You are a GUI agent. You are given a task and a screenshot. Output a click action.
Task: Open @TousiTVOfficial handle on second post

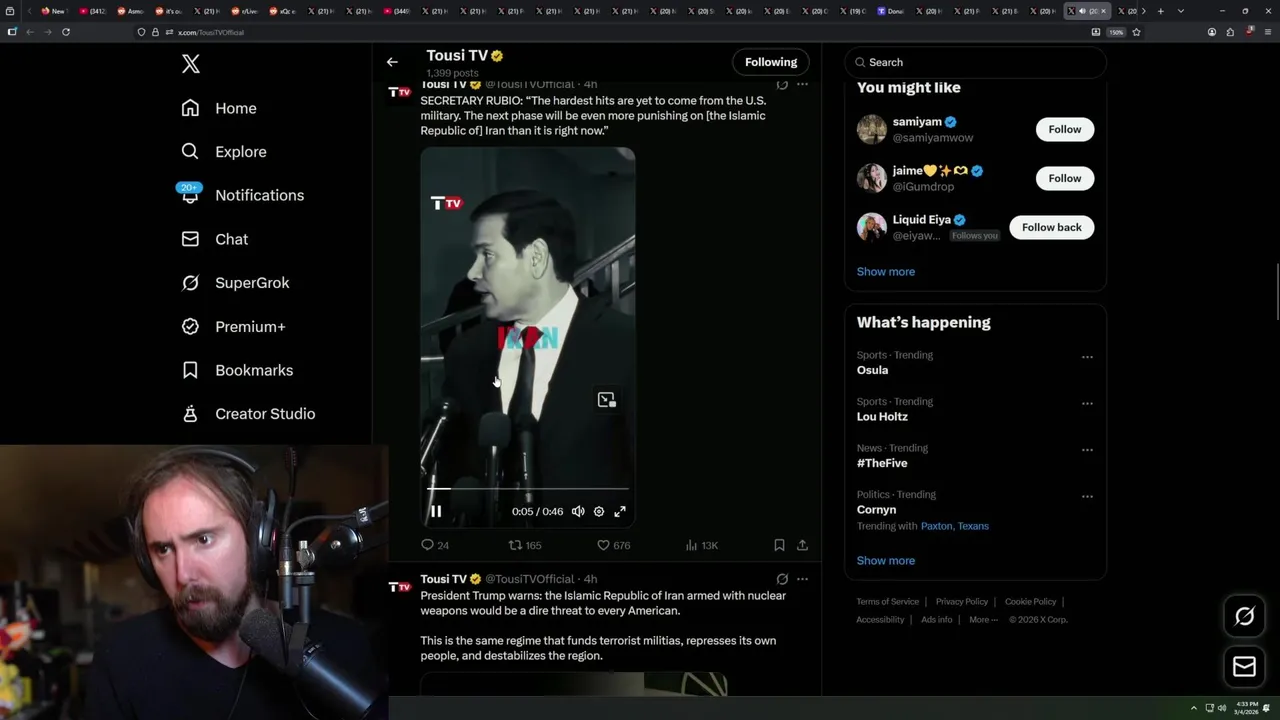[x=529, y=579]
